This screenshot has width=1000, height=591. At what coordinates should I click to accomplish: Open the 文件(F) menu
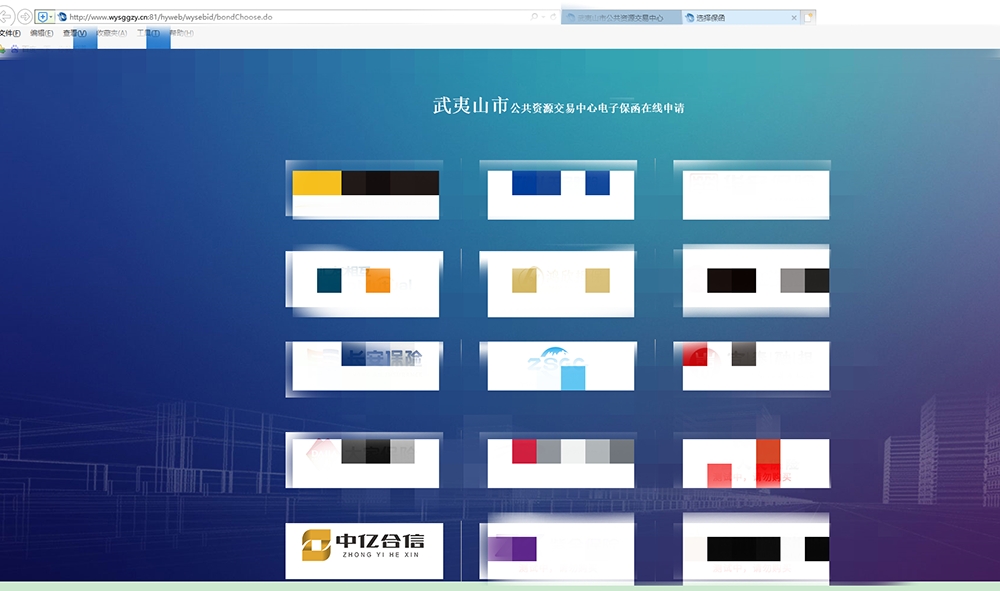click(10, 33)
